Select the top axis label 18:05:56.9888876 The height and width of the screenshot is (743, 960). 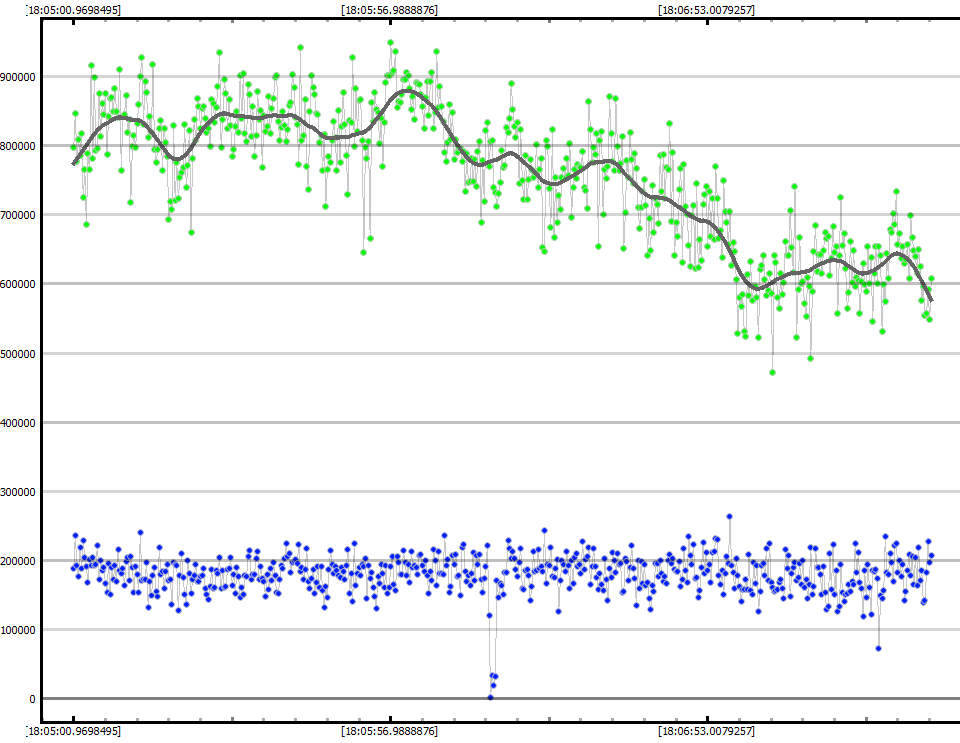tap(389, 9)
